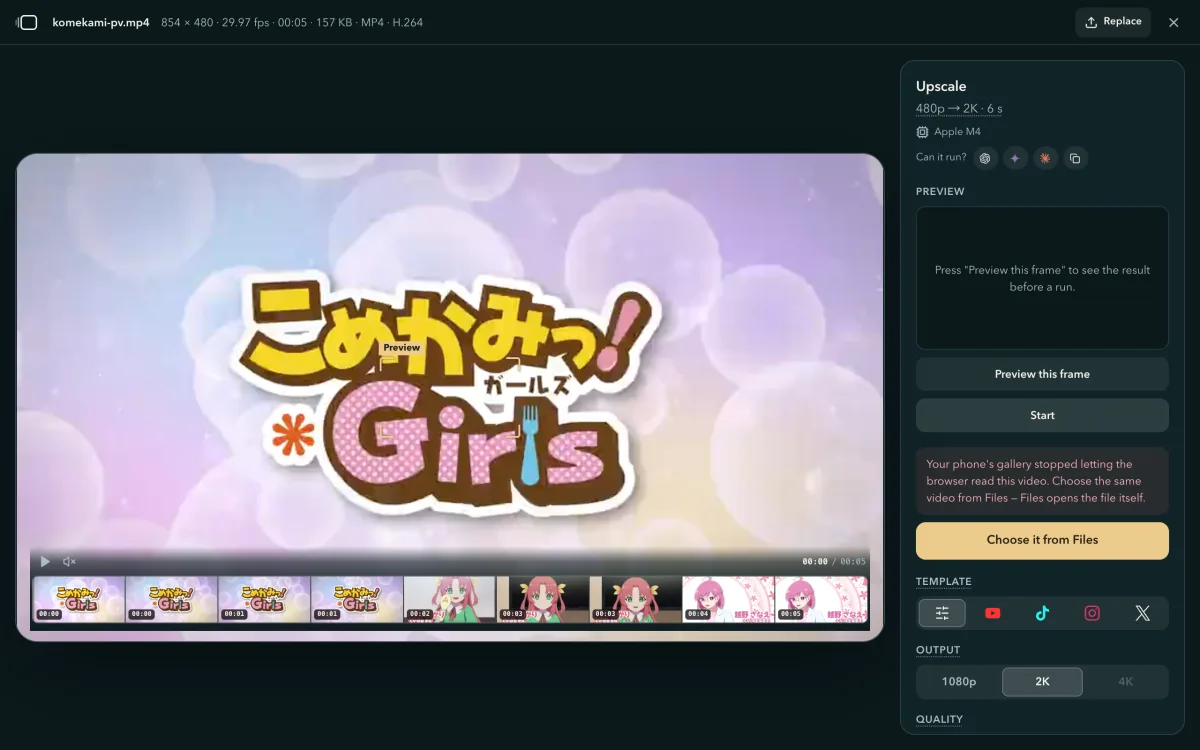Click the QUALITY section label

(x=940, y=719)
